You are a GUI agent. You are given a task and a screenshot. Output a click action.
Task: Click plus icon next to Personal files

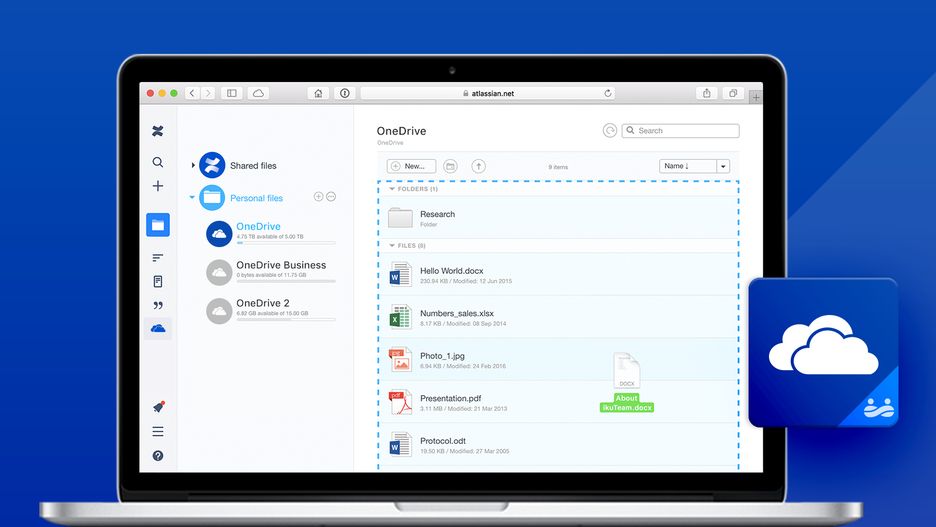coord(319,196)
